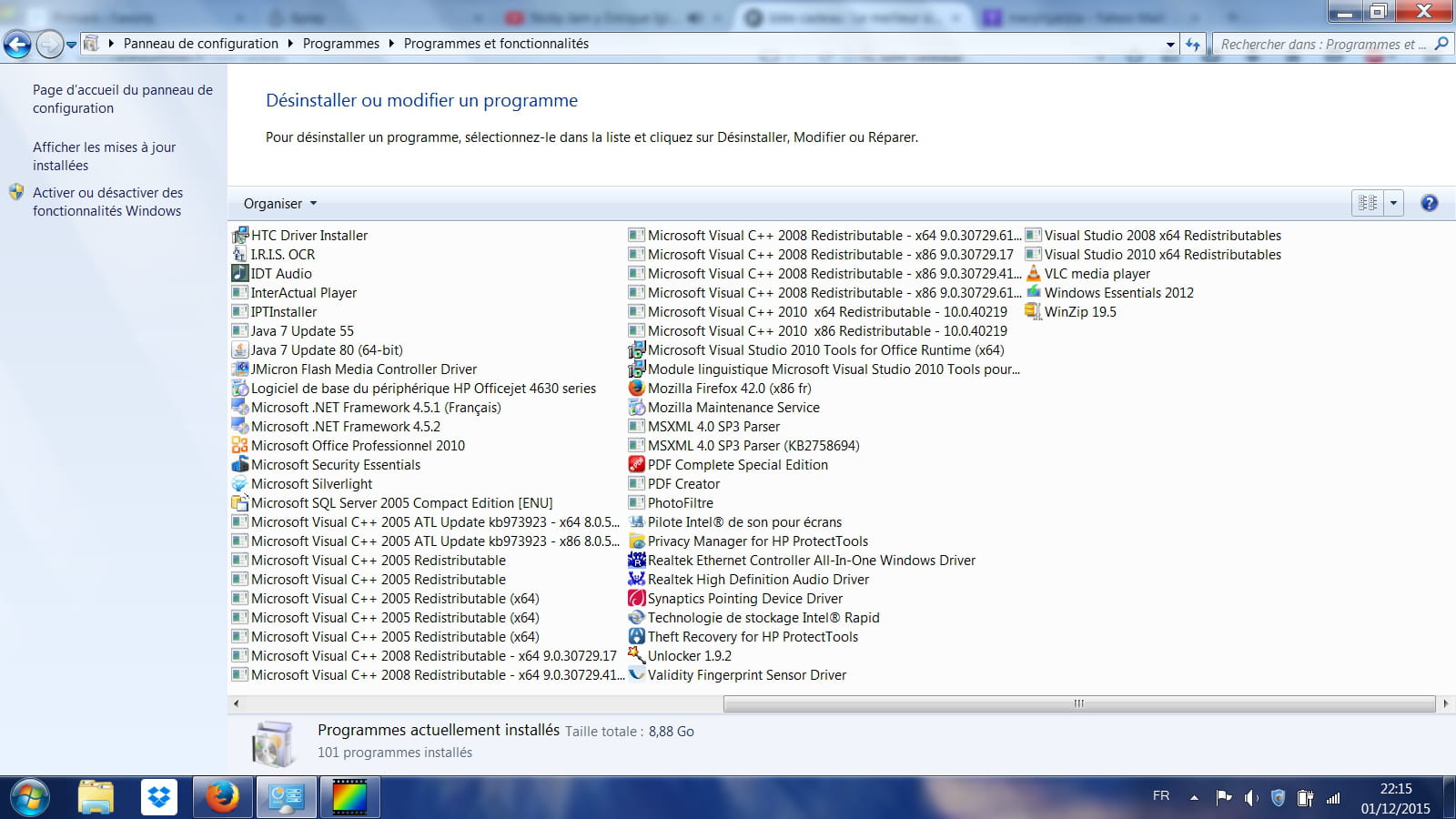Select the WinZip 19.5 icon
Viewport: 1456px width, 819px height.
(1034, 311)
